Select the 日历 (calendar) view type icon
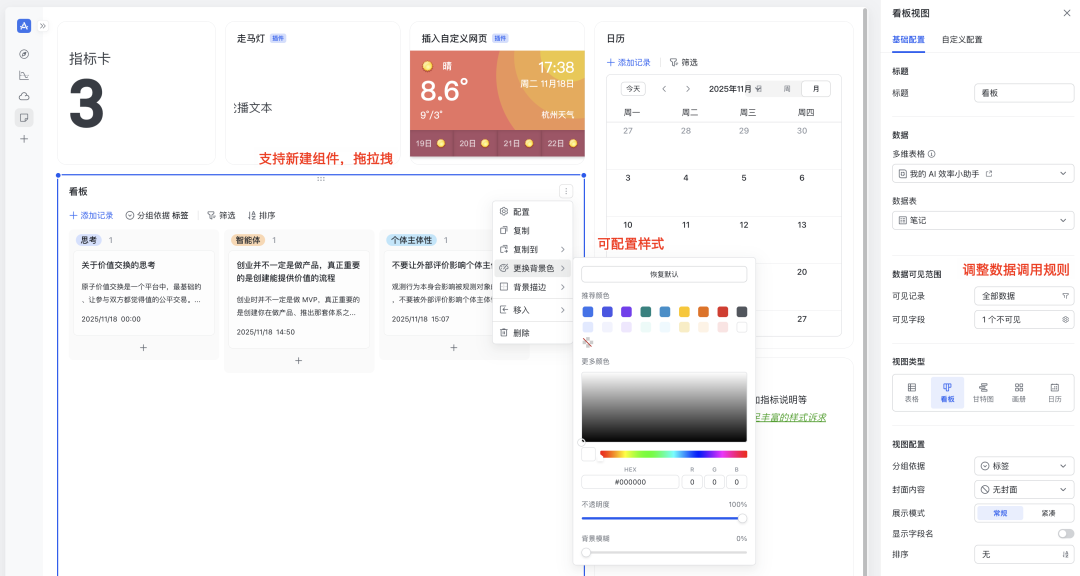 coord(1058,393)
